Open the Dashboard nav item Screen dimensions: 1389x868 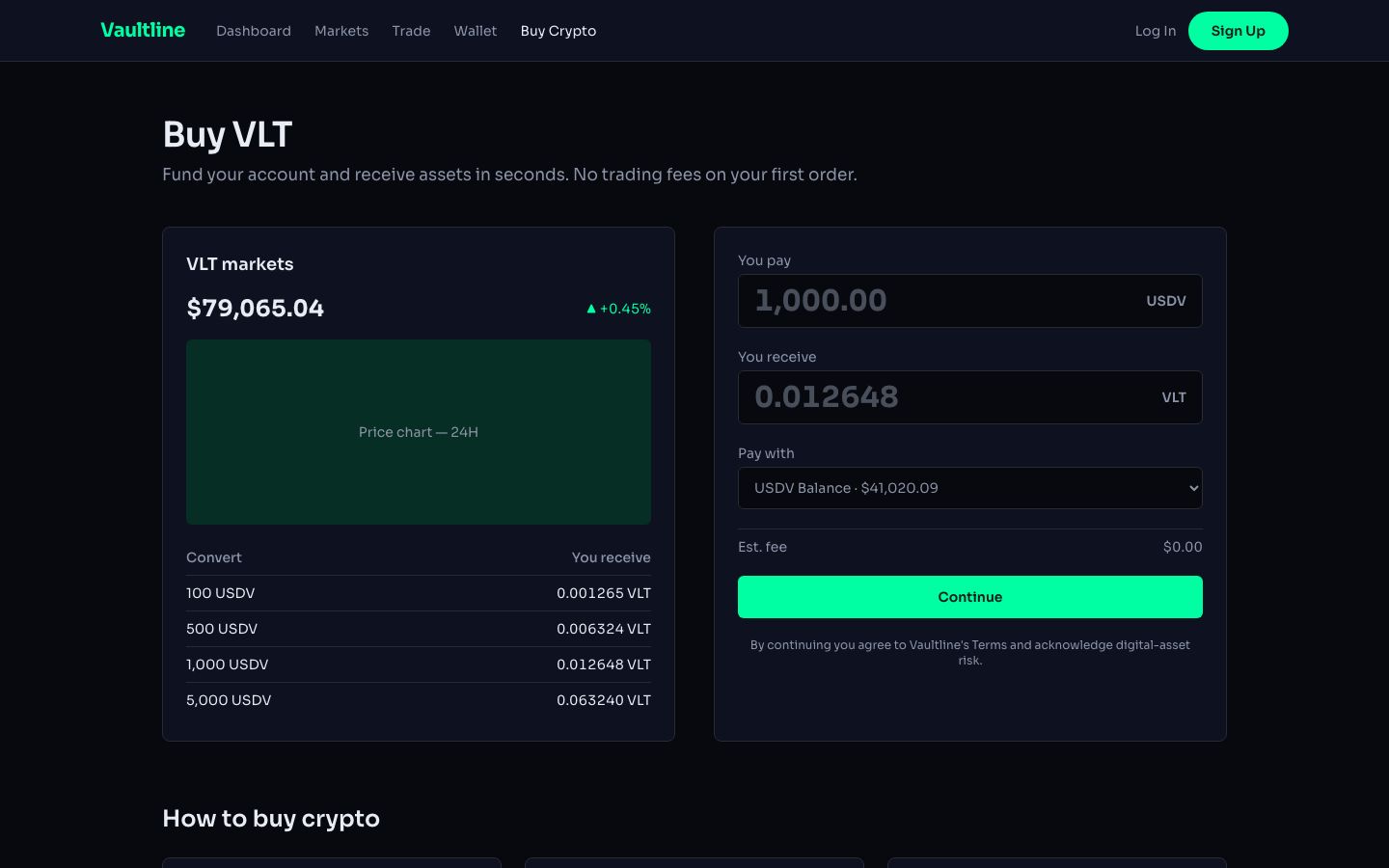click(254, 31)
